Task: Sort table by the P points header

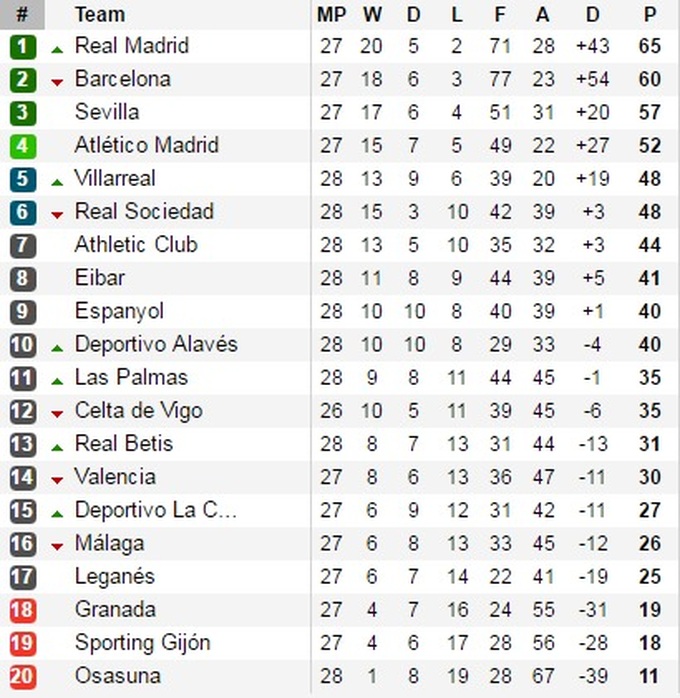Action: click(650, 15)
